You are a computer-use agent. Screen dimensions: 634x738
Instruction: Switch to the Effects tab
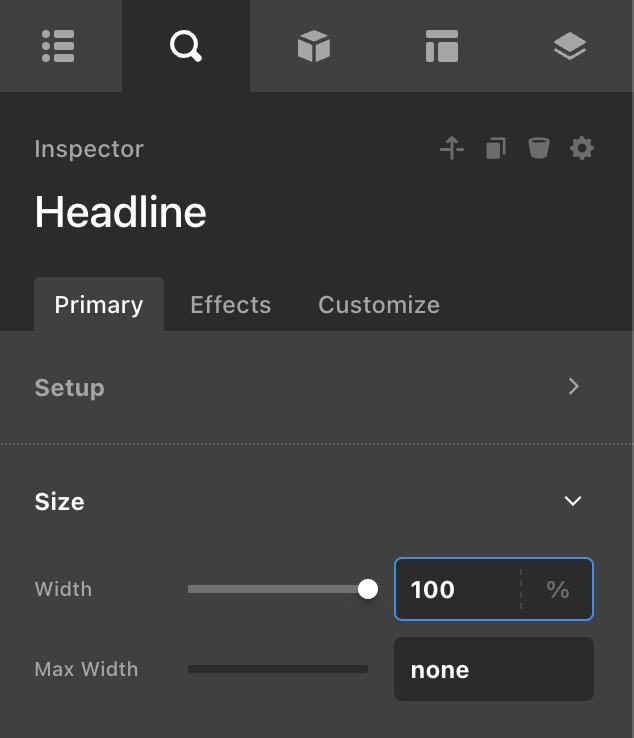coord(231,305)
